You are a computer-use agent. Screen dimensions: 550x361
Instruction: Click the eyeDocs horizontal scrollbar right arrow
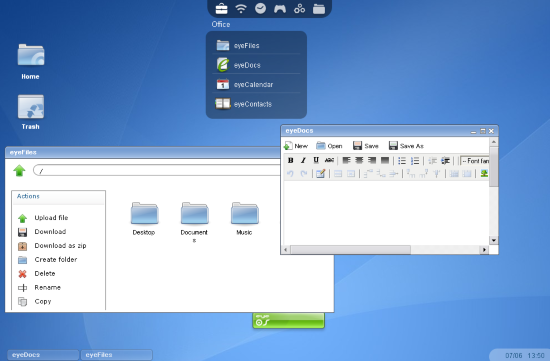point(484,250)
